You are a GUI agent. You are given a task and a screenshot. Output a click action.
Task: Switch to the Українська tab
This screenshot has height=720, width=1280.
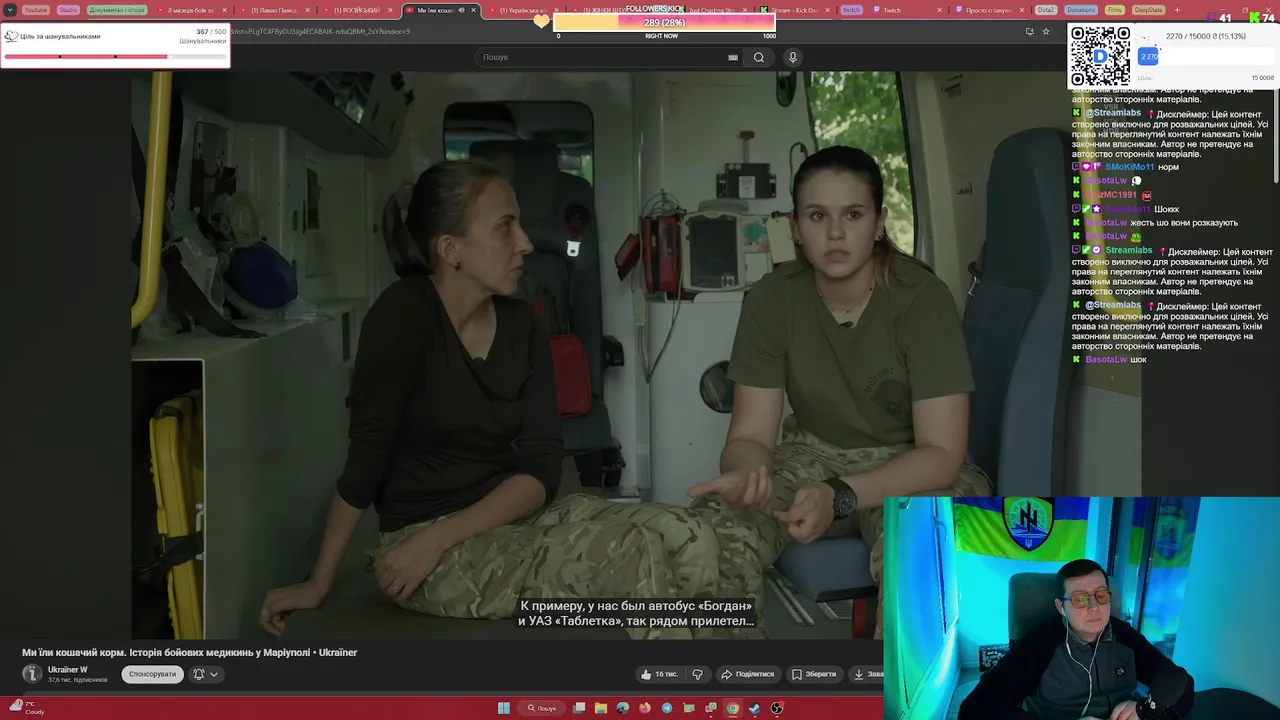tap(524, 10)
